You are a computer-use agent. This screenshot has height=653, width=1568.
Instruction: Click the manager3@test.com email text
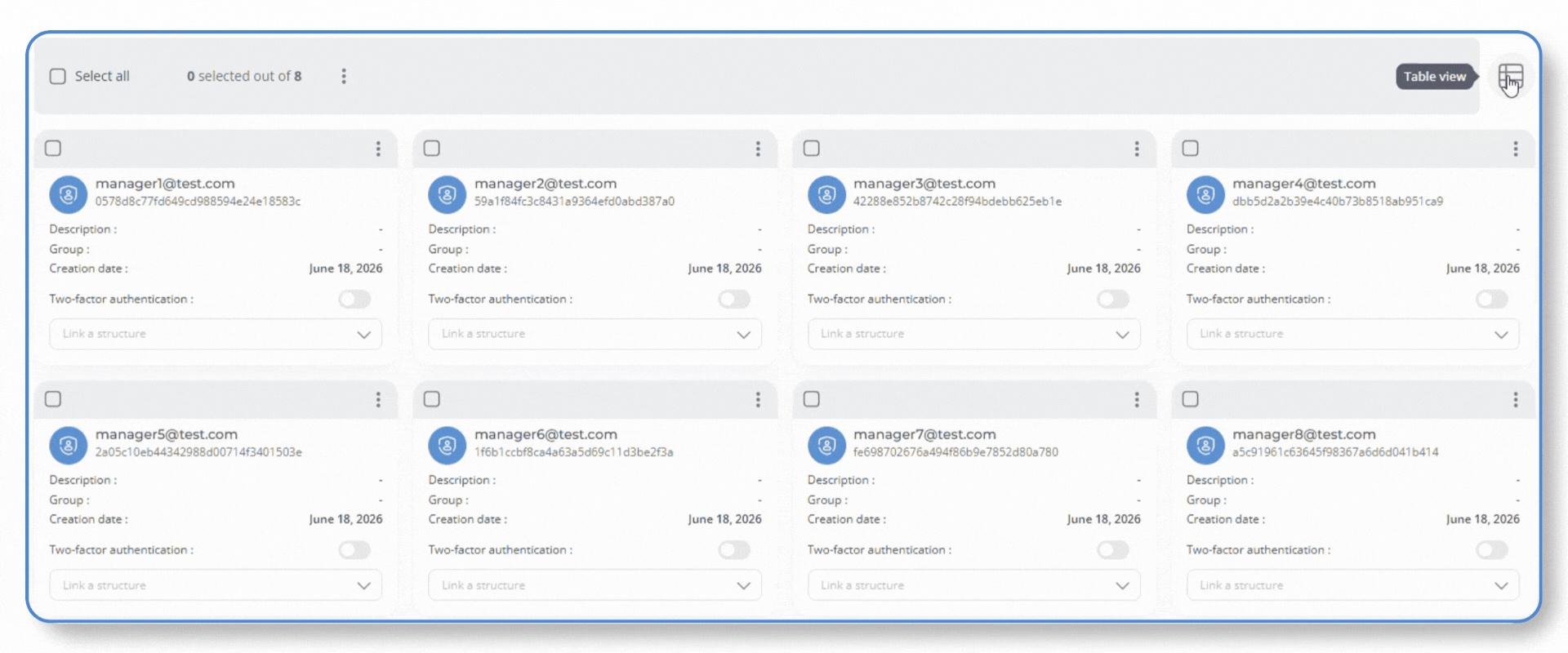(x=924, y=184)
